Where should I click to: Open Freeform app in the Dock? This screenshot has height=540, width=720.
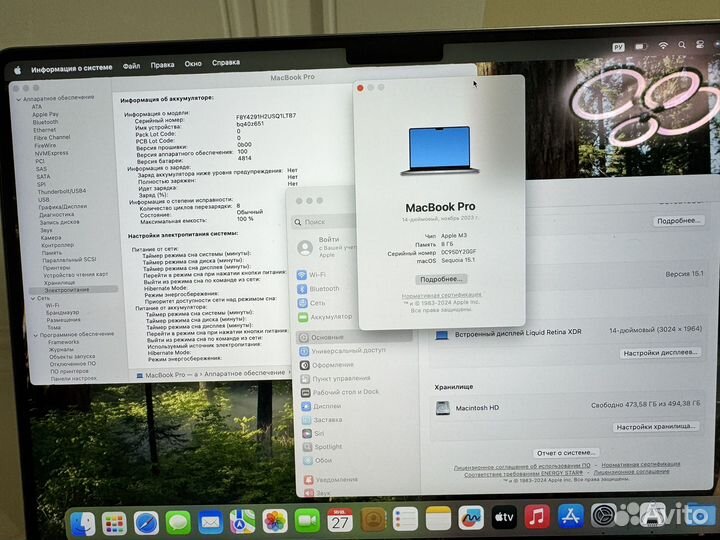click(471, 518)
